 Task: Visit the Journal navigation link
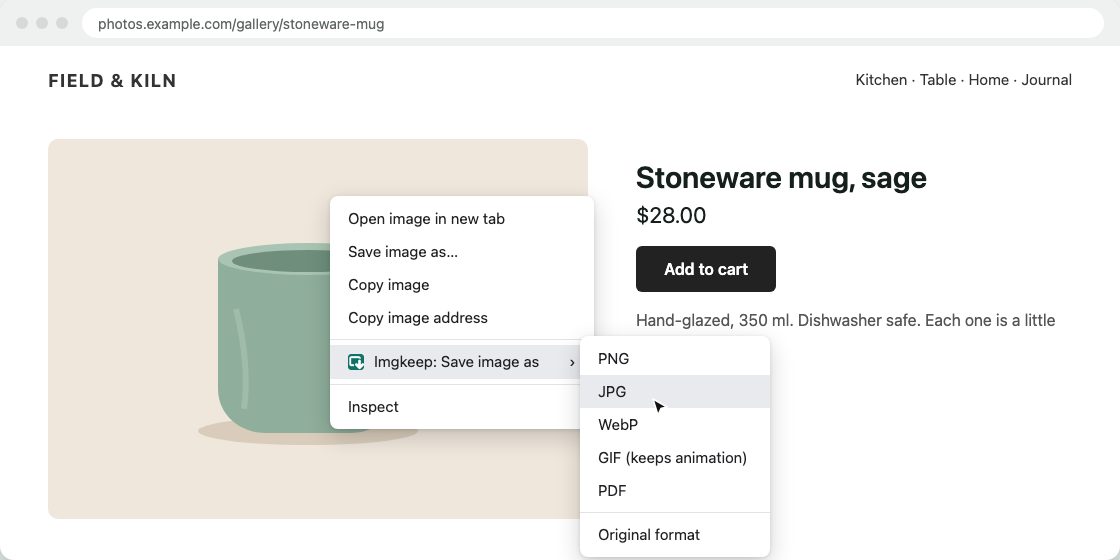coord(1046,80)
